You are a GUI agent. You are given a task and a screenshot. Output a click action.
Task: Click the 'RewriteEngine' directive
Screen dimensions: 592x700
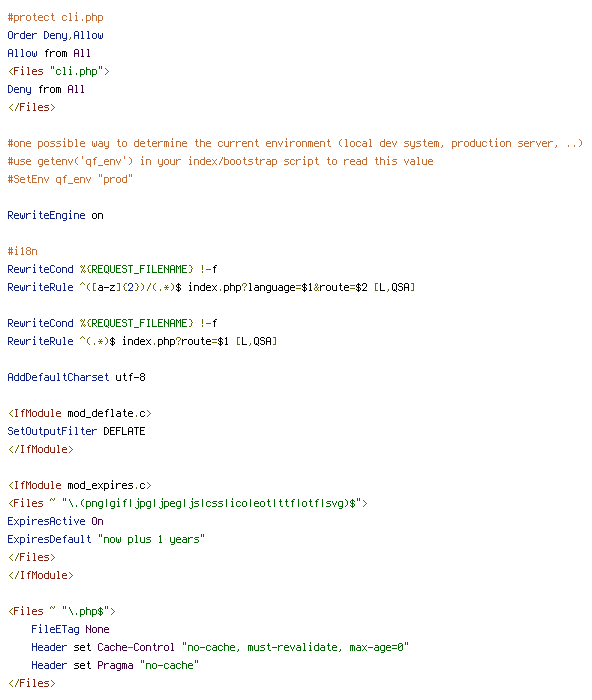click(x=46, y=215)
